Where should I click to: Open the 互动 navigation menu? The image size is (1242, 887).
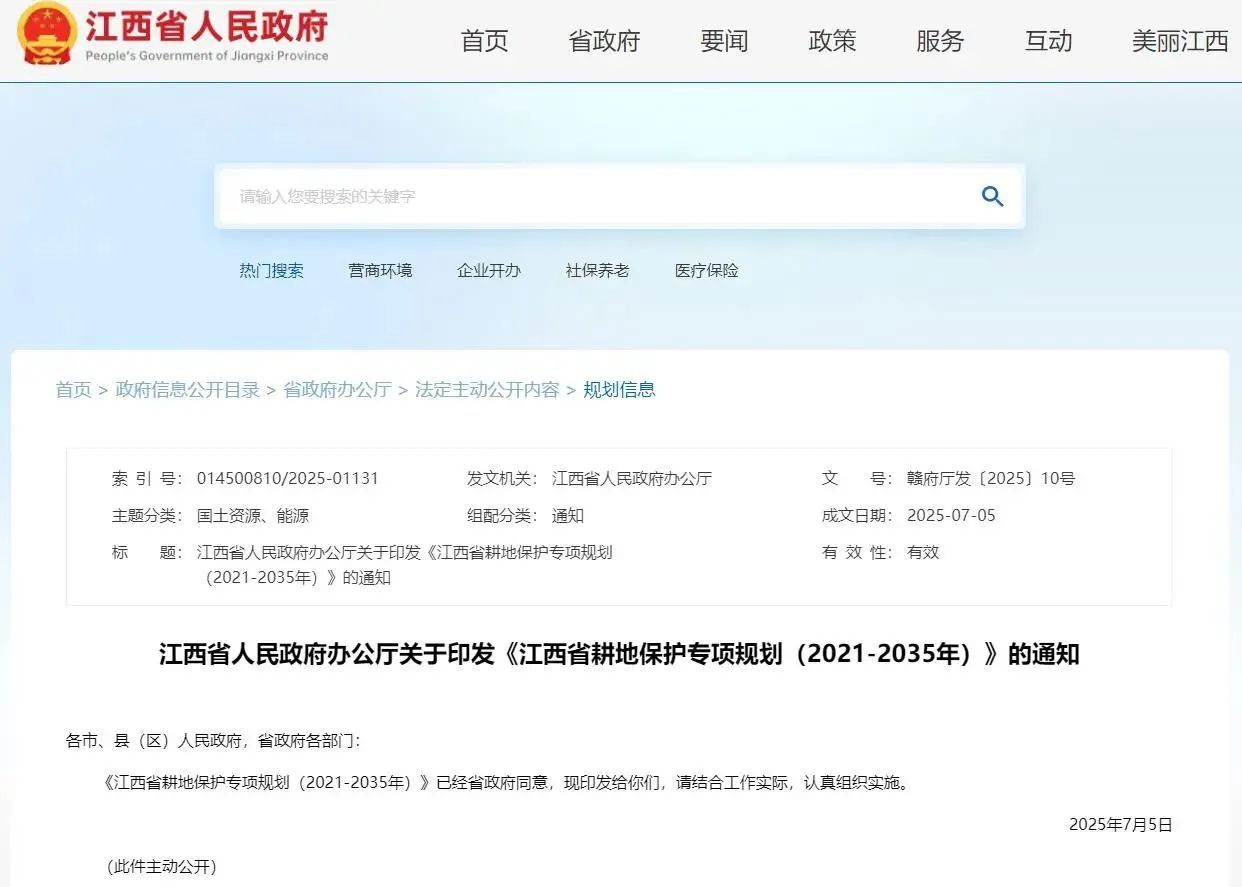(x=1048, y=41)
